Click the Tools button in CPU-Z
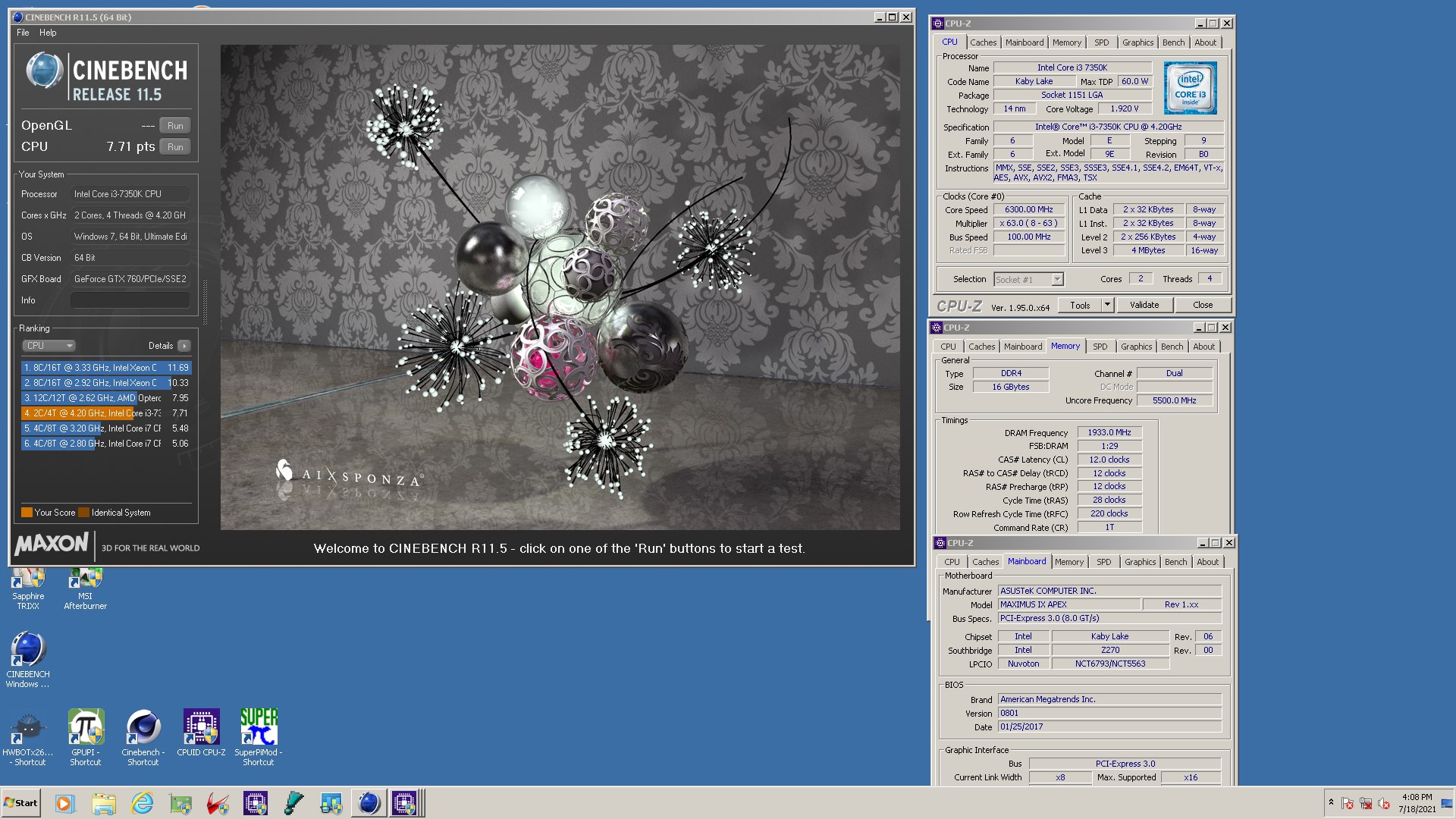This screenshot has width=1456, height=819. tap(1080, 306)
